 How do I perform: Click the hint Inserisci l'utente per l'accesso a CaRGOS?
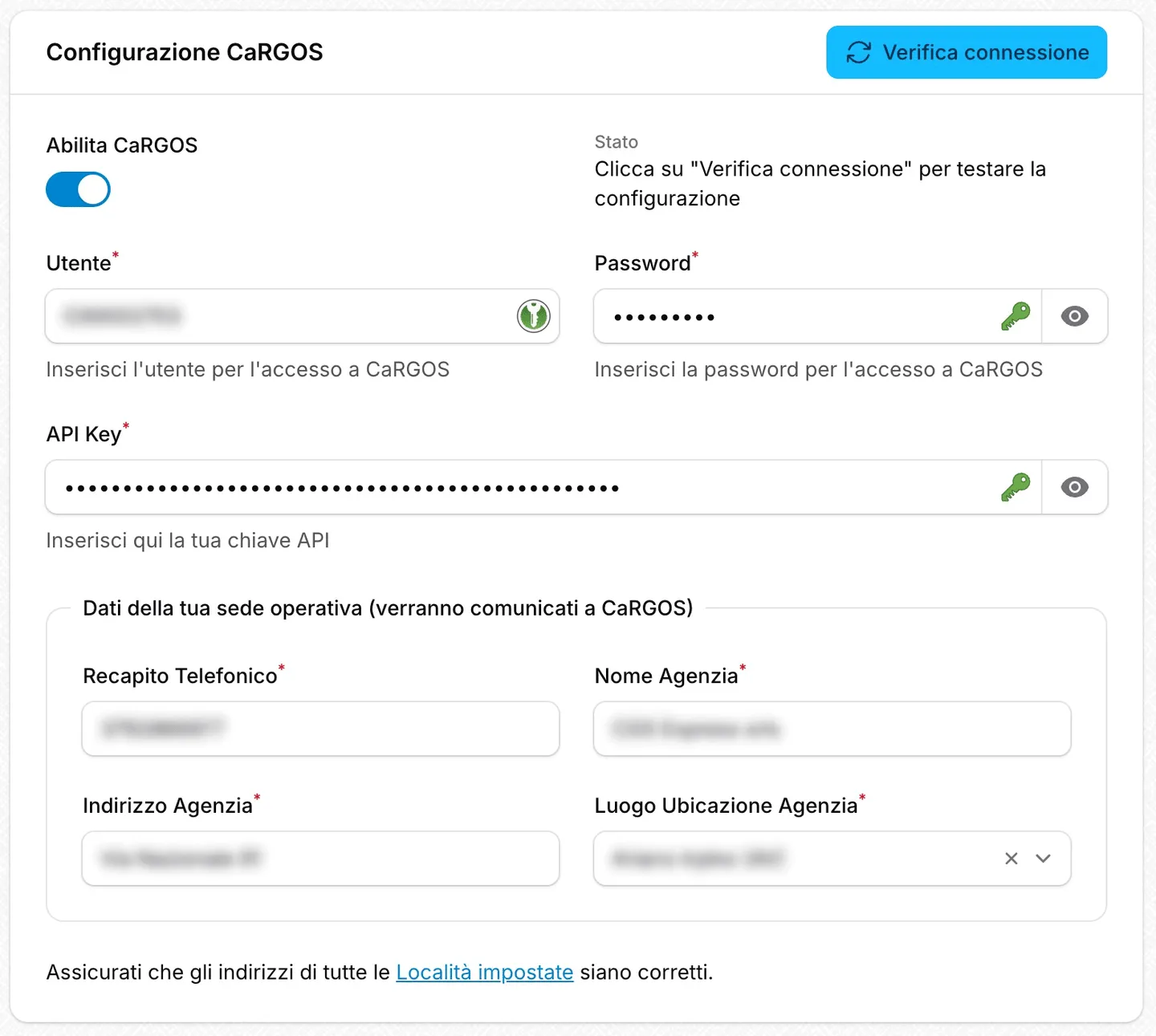pyautogui.click(x=248, y=370)
